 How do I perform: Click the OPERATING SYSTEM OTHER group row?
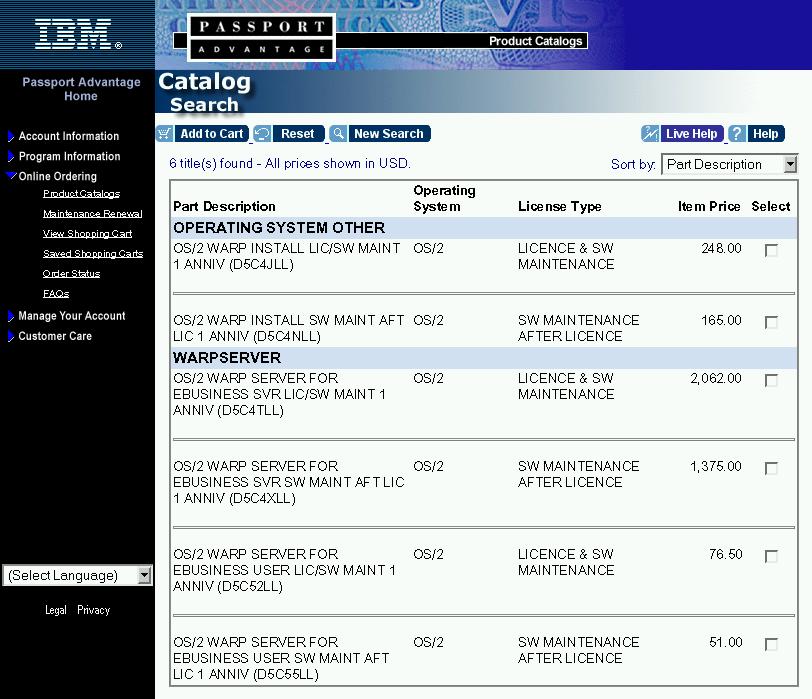pyautogui.click(x=484, y=228)
